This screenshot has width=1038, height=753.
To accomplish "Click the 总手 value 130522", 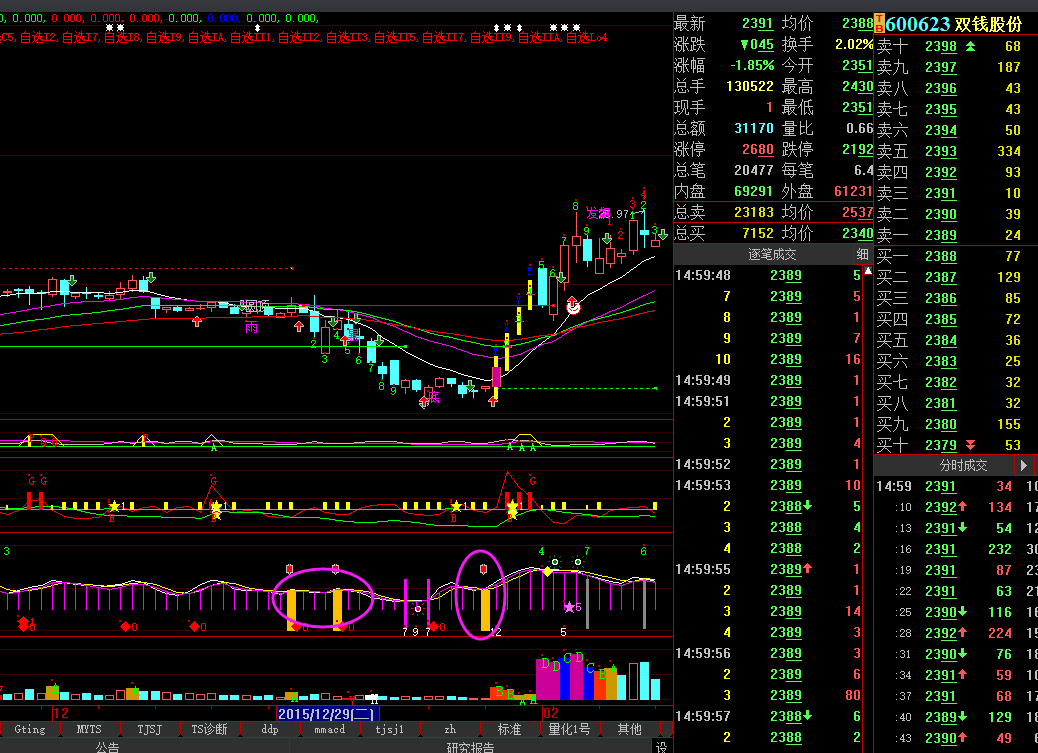I will pyautogui.click(x=750, y=86).
